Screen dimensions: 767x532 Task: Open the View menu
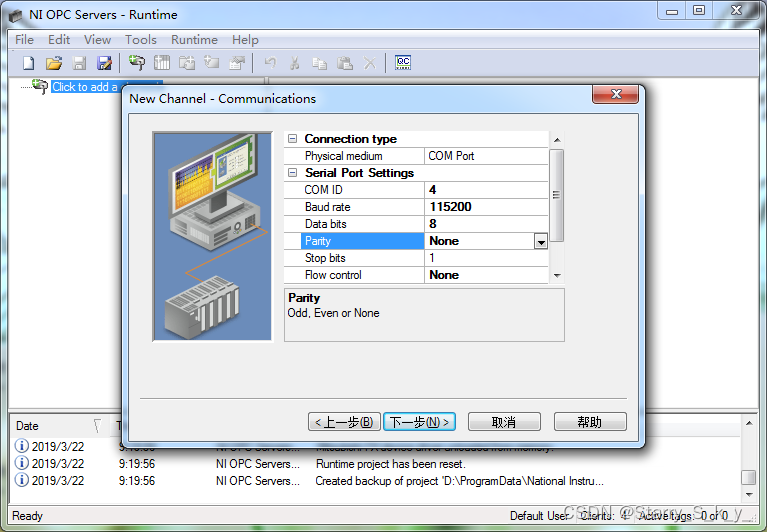pyautogui.click(x=97, y=40)
